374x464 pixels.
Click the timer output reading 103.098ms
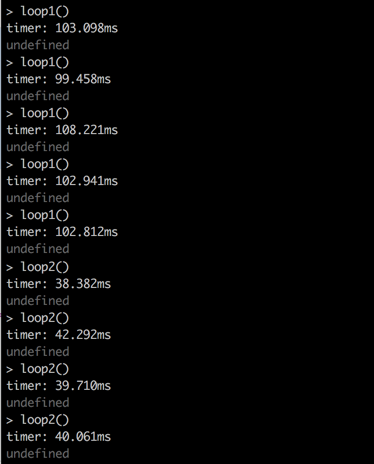[62, 28]
